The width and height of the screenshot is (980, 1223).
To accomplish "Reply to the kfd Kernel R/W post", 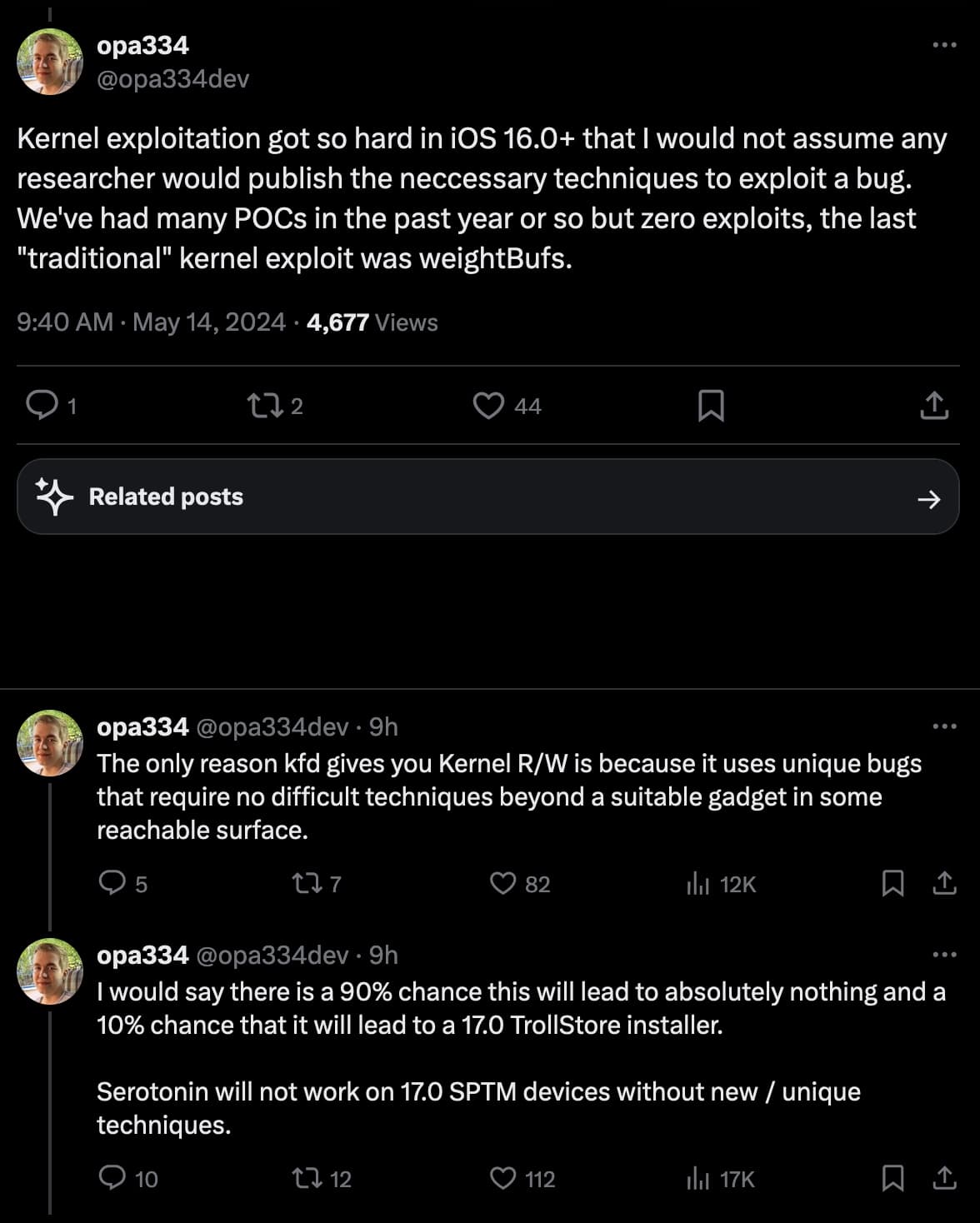I will [x=112, y=883].
